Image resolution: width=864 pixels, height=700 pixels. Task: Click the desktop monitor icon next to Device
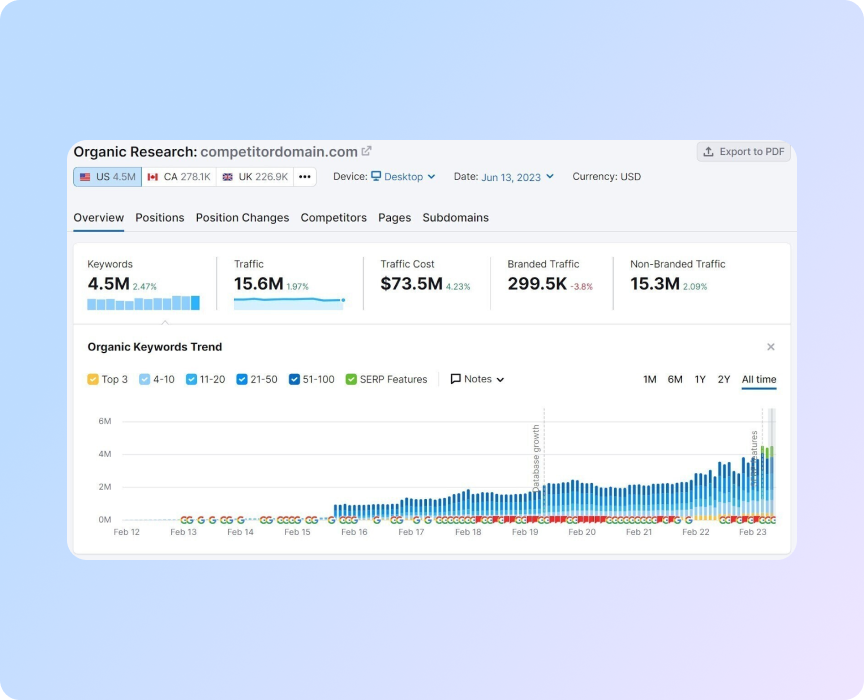(x=376, y=176)
